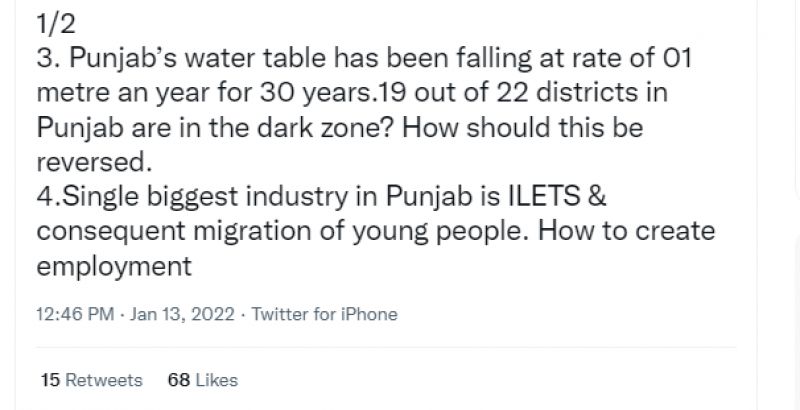The image size is (800, 410).
Task: Click the phrase "30 years" in the tweet
Action: point(308,93)
